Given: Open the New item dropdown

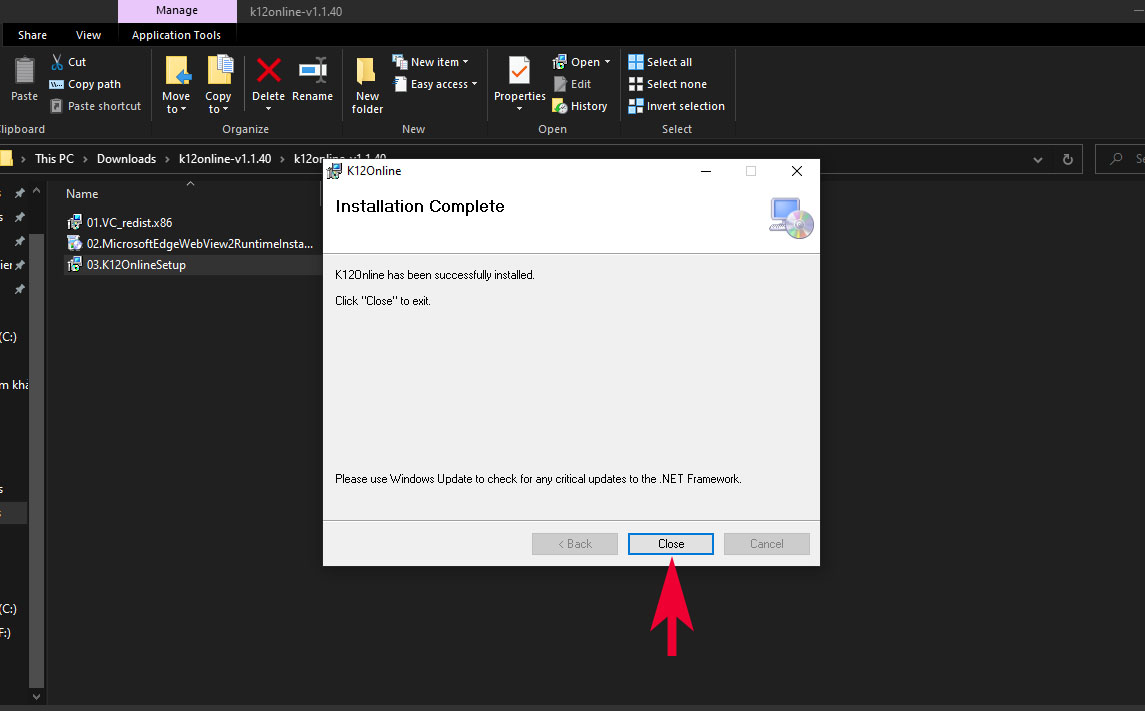Looking at the screenshot, I should [x=431, y=62].
